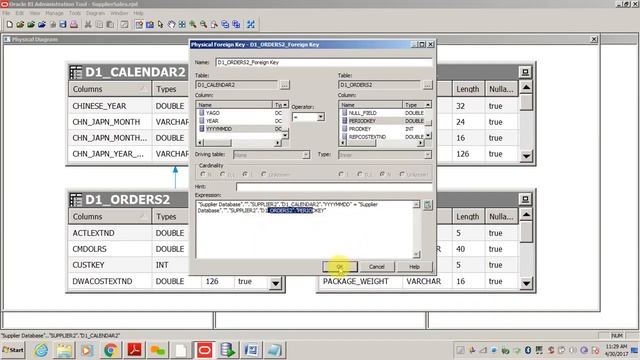Select left-side cardinality radio Unknown
Image resolution: width=640 pixels, height=360 pixels.
tap(264, 174)
